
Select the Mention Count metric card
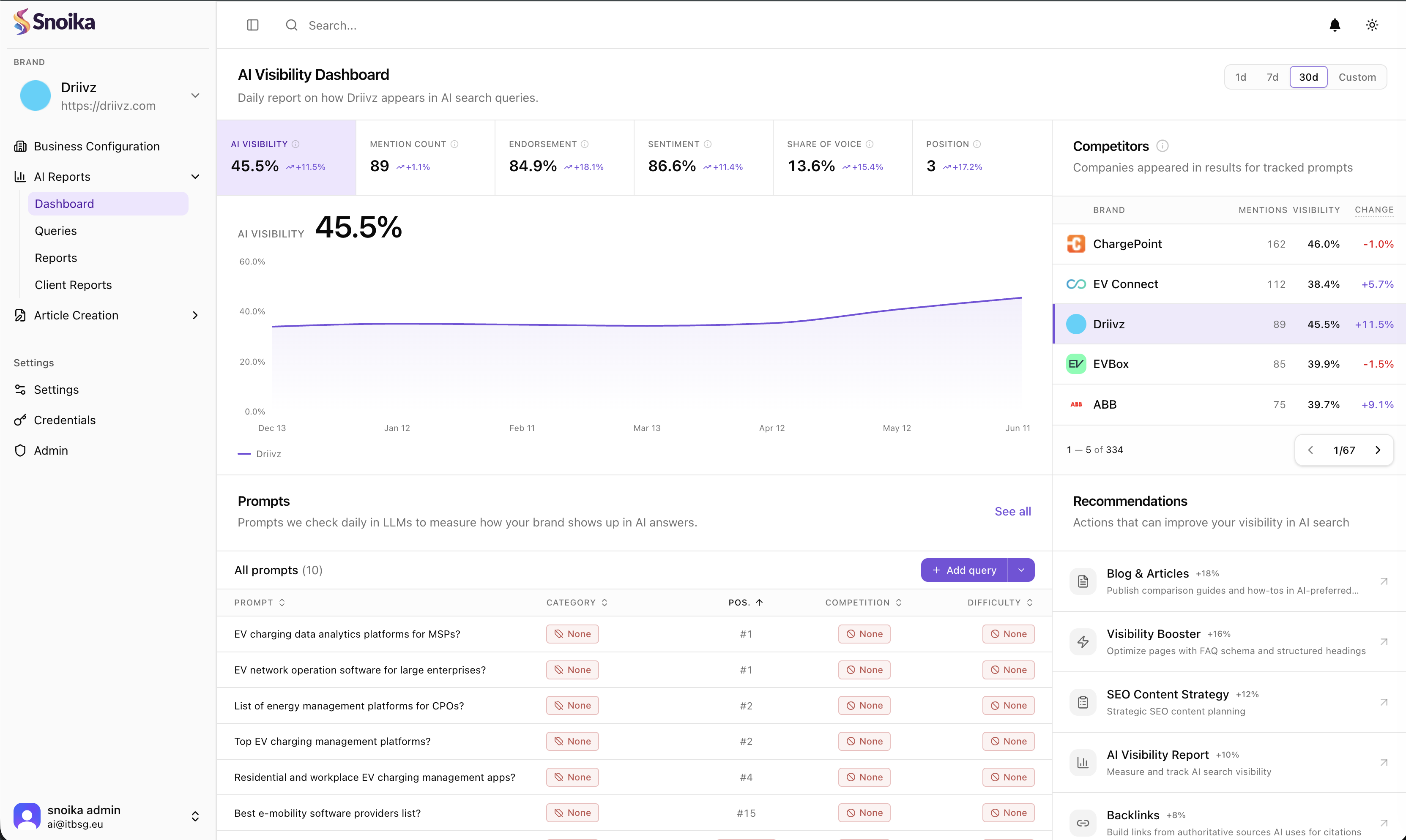point(425,157)
